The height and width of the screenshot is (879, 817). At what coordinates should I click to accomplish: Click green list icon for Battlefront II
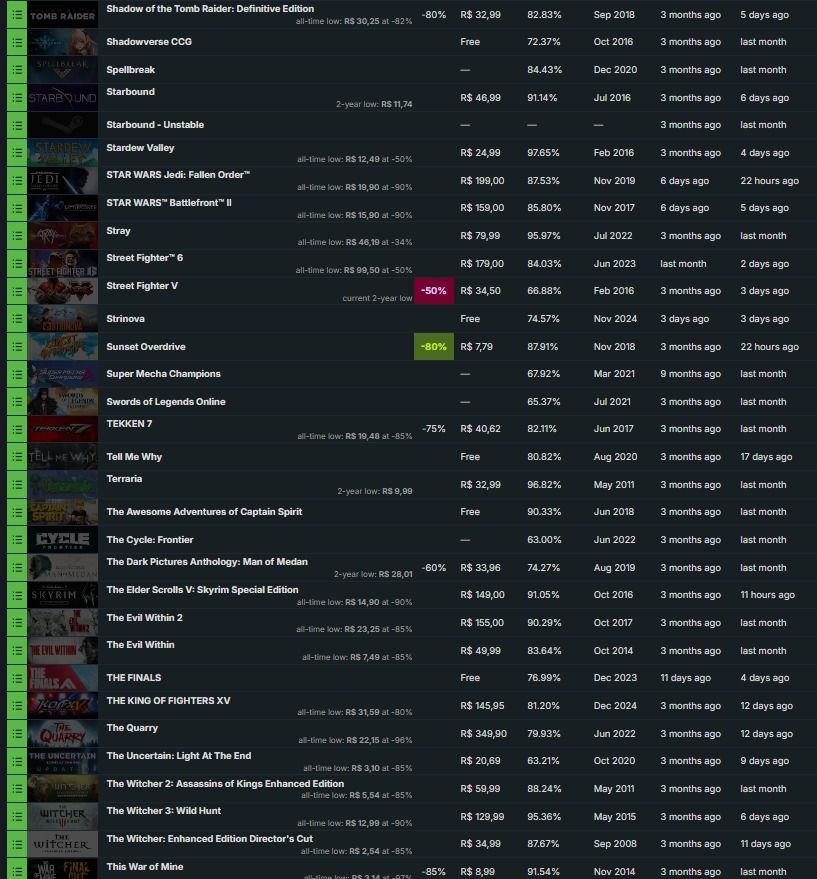click(17, 208)
